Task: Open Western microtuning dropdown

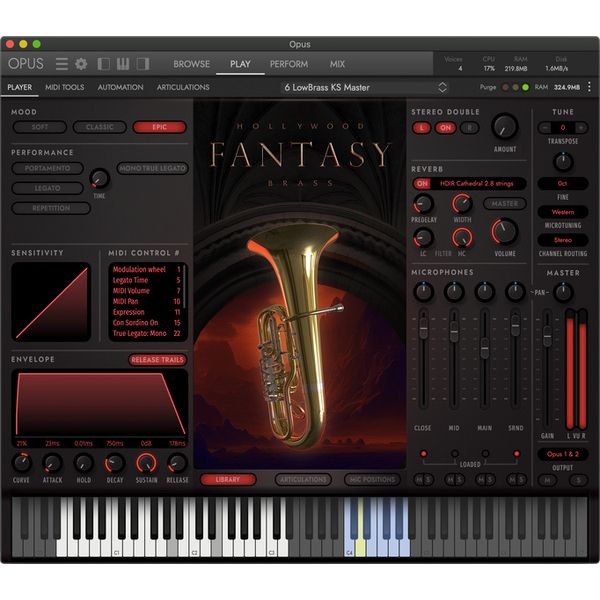Action: coord(563,212)
